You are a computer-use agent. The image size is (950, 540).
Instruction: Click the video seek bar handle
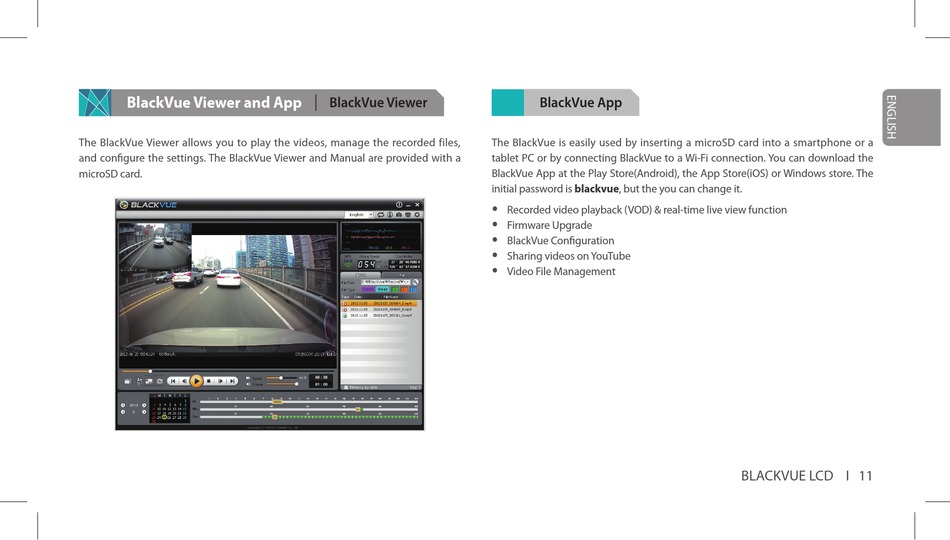coord(150,372)
